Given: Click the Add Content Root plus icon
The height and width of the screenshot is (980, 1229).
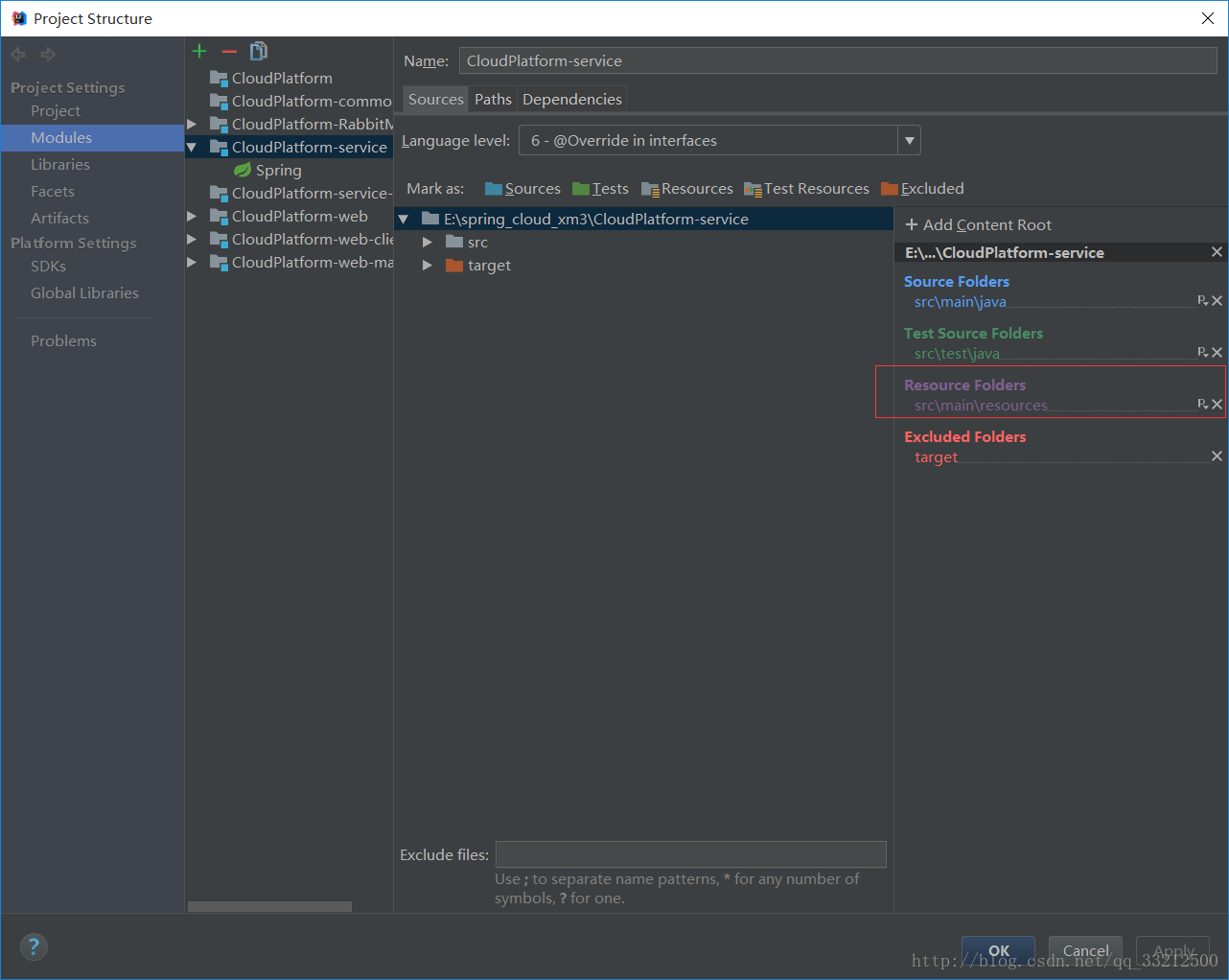Looking at the screenshot, I should pyautogui.click(x=912, y=224).
